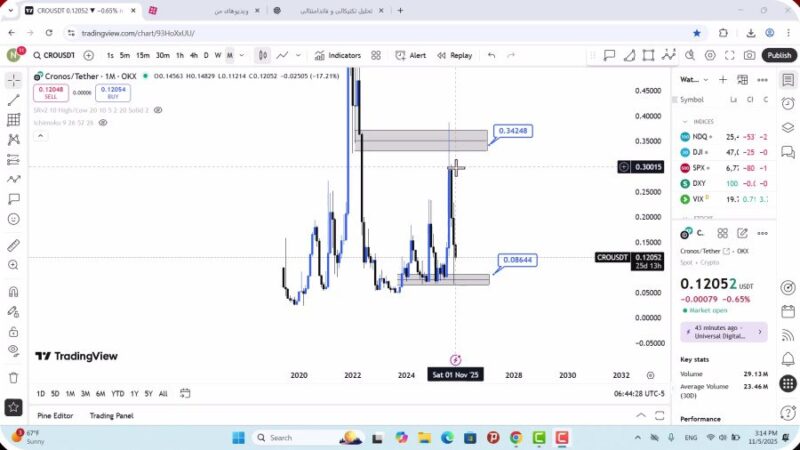Click the Publish button
Image resolution: width=800 pixels, height=450 pixels.
coord(779,56)
